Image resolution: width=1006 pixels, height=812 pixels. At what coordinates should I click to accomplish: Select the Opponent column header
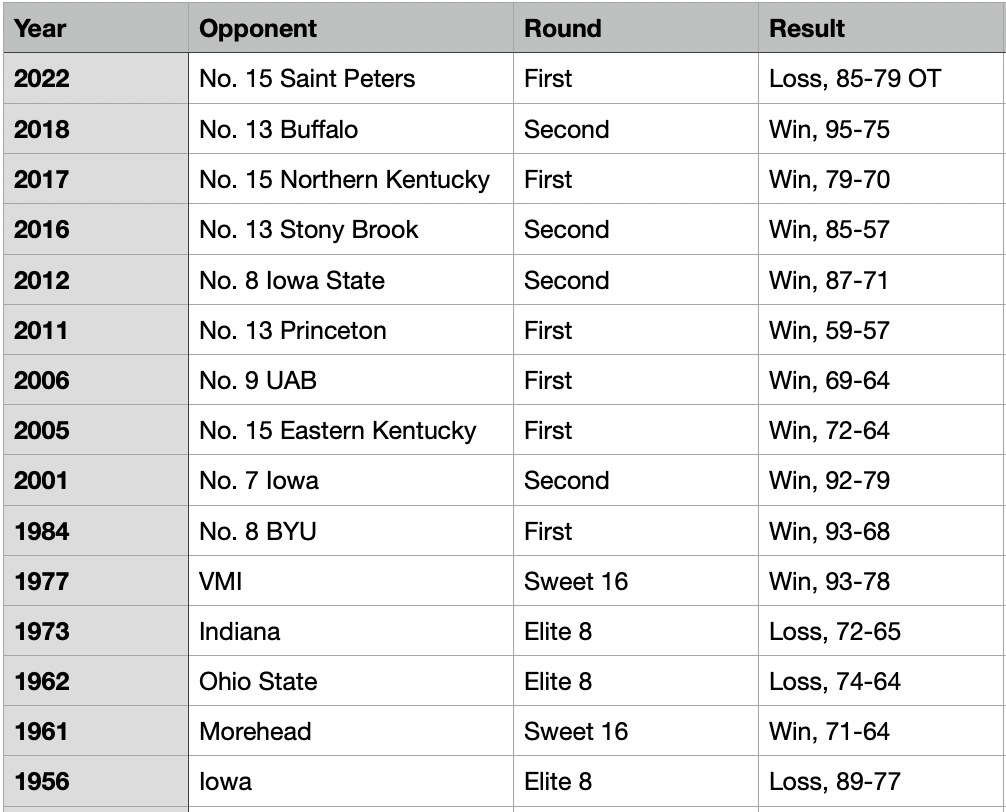[351, 28]
